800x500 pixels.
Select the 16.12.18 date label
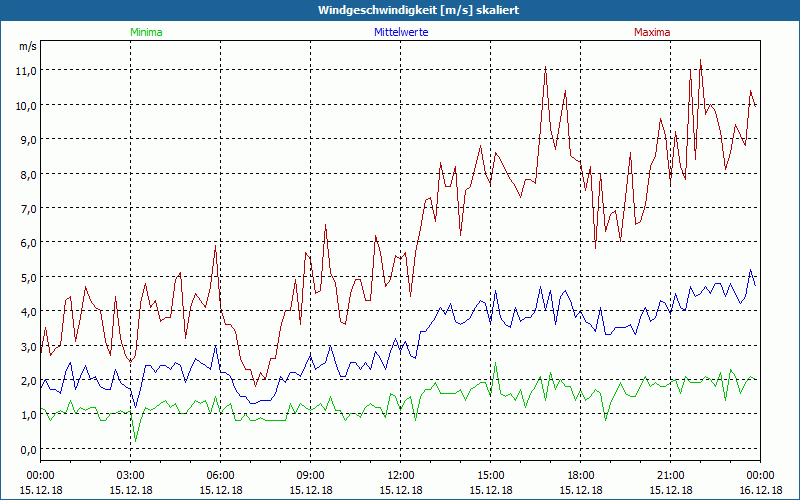(x=761, y=490)
